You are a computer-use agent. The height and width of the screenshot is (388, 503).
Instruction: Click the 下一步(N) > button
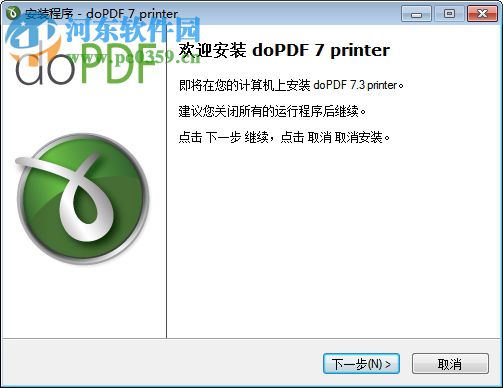(x=361, y=364)
